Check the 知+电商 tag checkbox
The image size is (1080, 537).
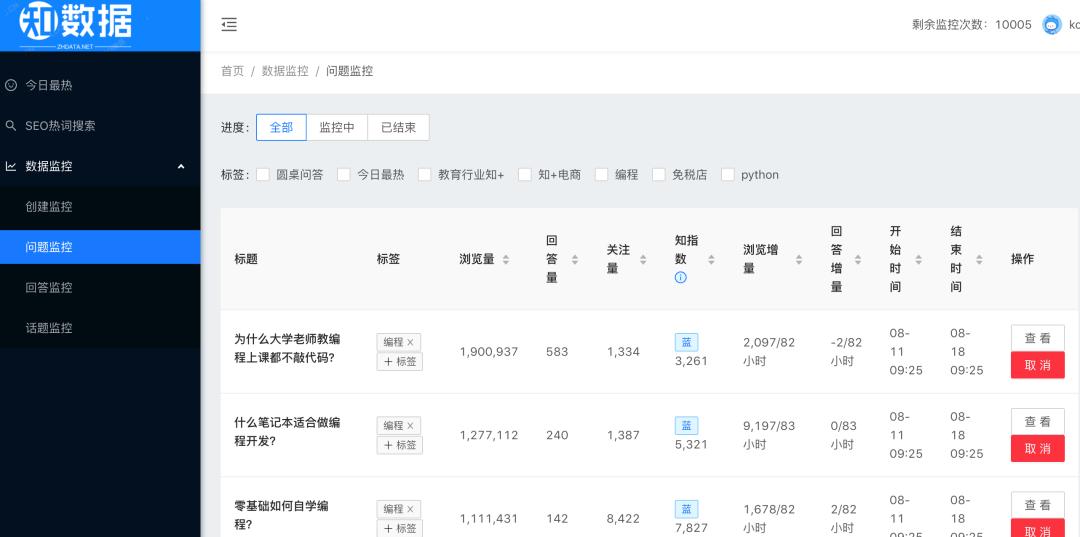(525, 175)
